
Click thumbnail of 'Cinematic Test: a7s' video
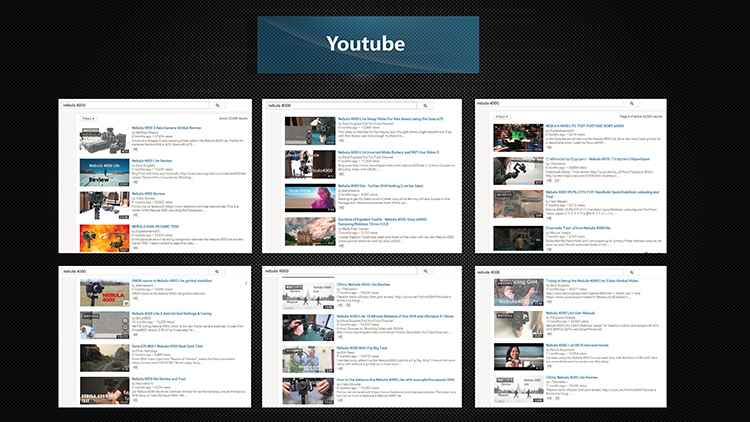(518, 238)
